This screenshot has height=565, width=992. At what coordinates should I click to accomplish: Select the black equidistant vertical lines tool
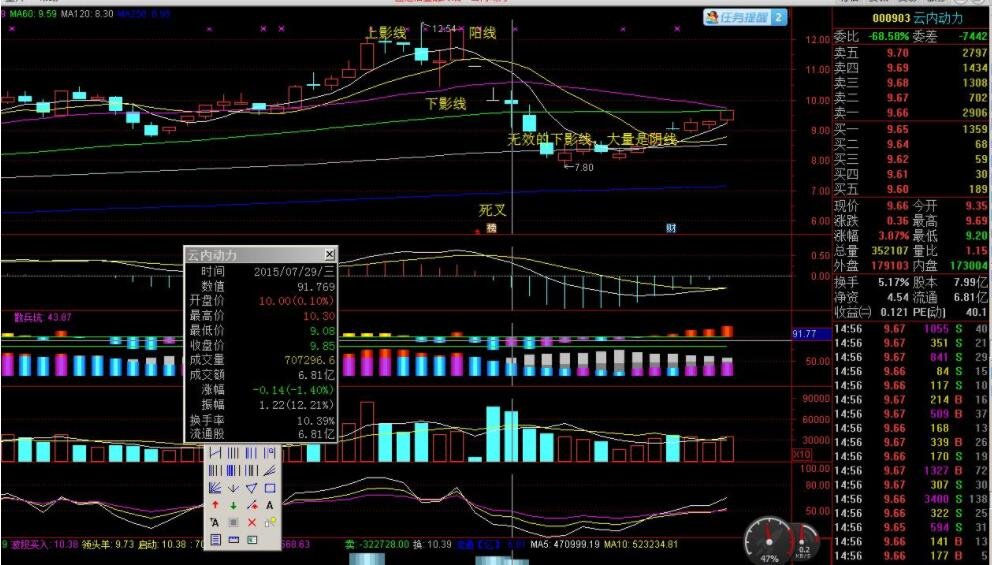point(233,453)
